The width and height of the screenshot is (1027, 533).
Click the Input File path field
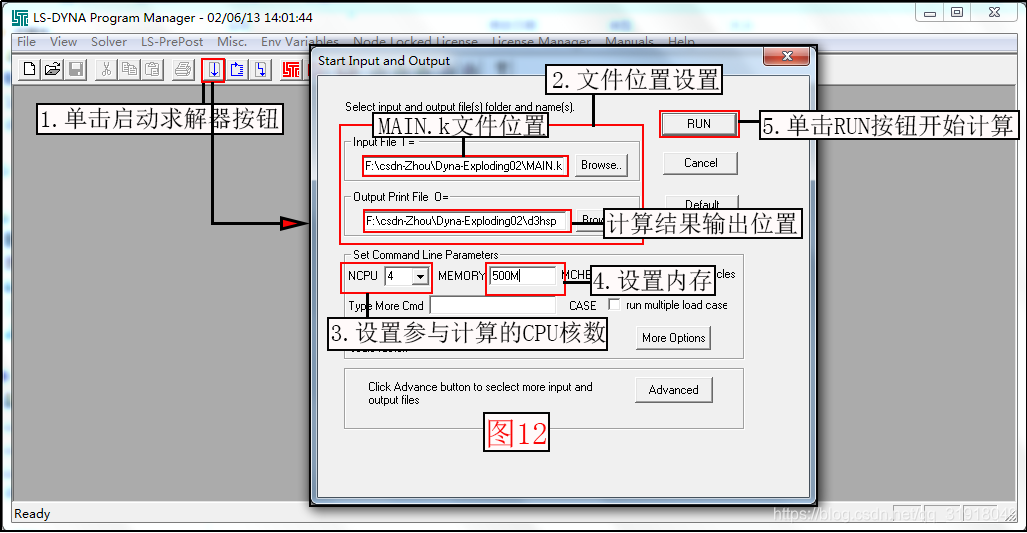tap(465, 166)
